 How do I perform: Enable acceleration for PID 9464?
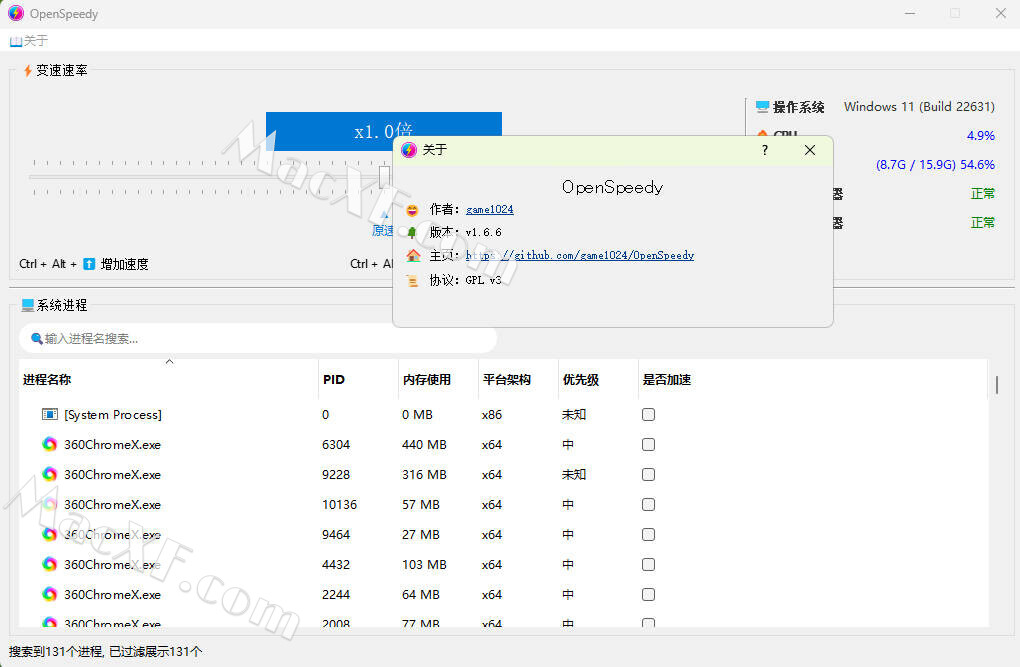(x=648, y=534)
